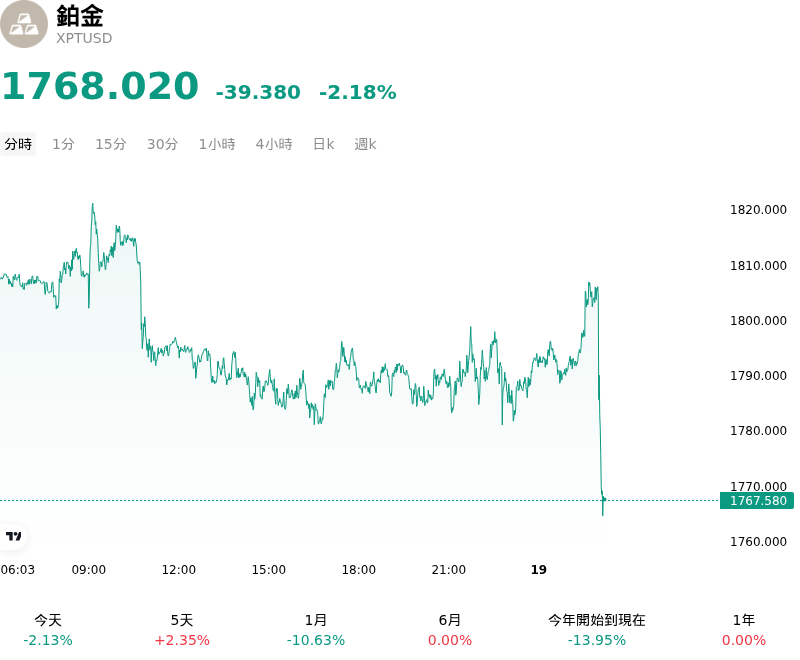Choose the 15分 interval tab

[111, 144]
